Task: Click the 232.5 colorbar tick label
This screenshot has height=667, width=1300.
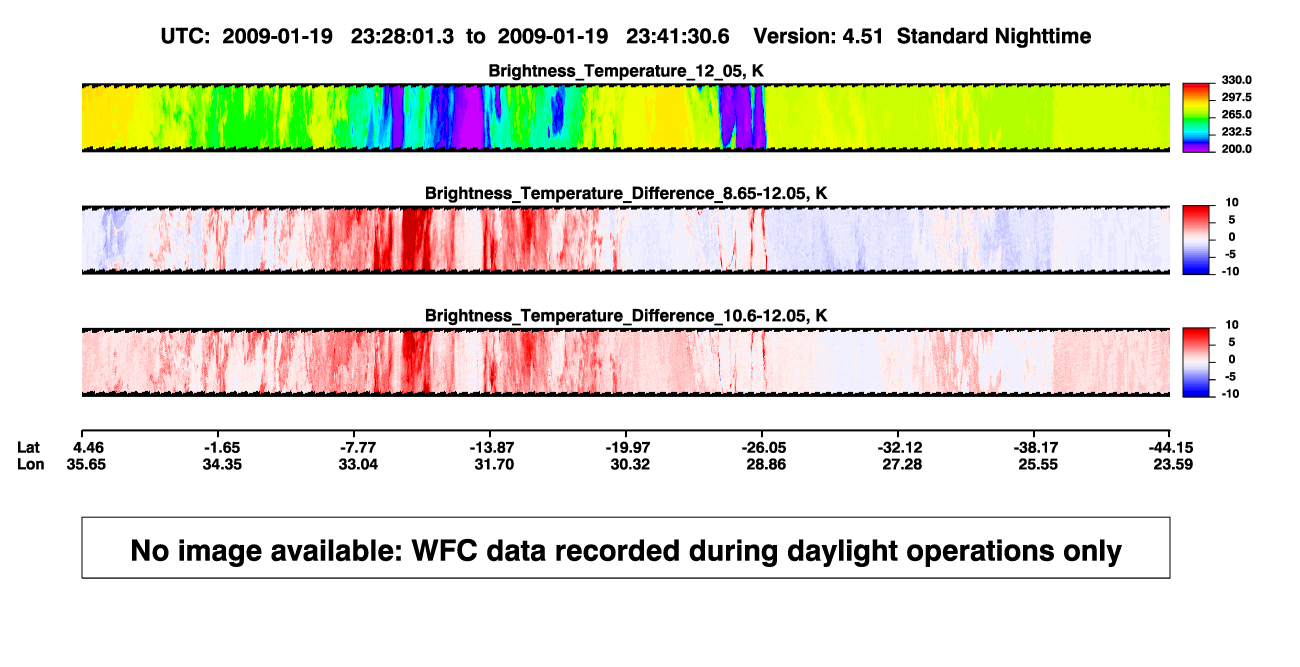Action: [x=1236, y=131]
